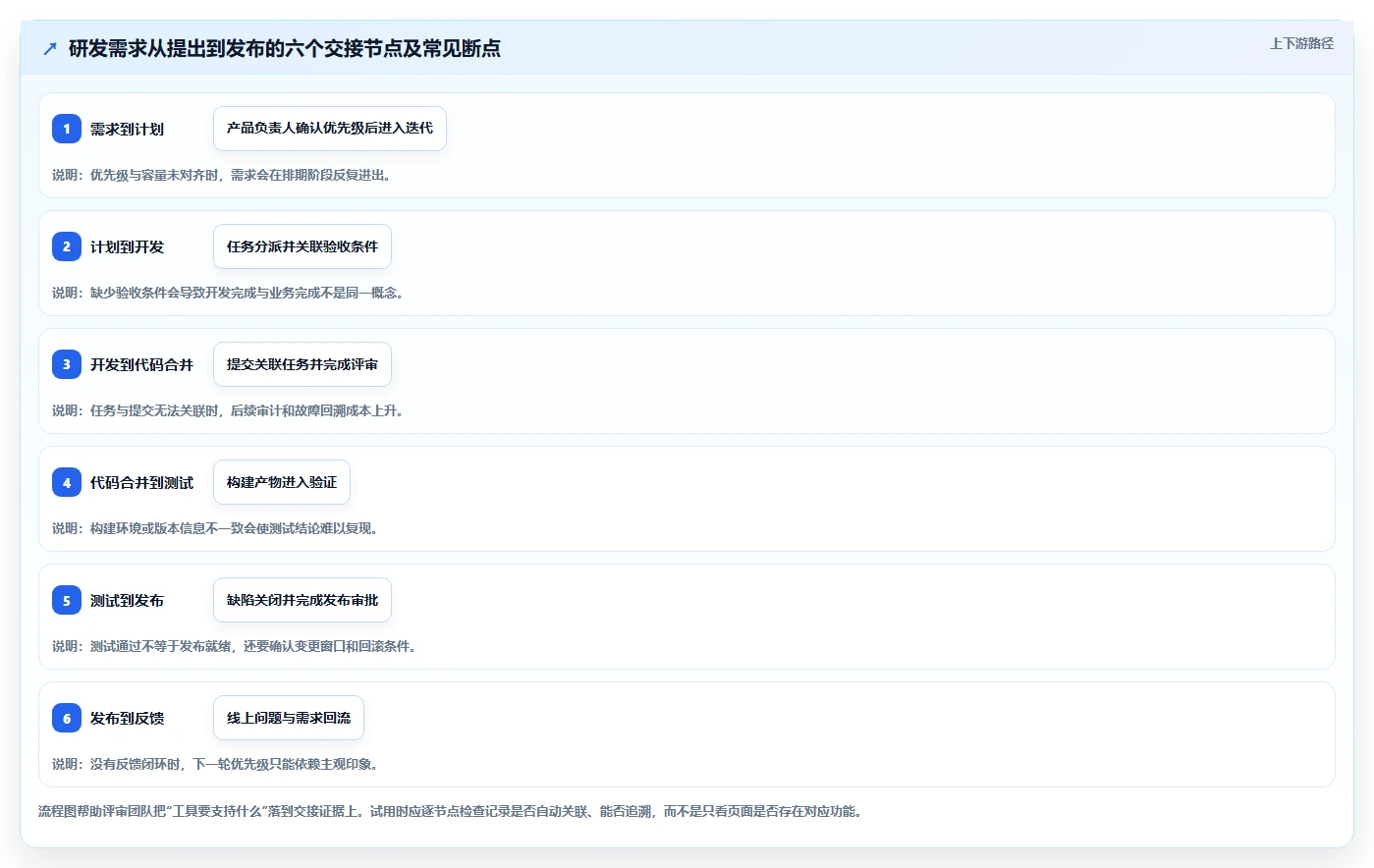
Task: Click the note 构建环境或版本信息不一致
Action: [x=215, y=528]
